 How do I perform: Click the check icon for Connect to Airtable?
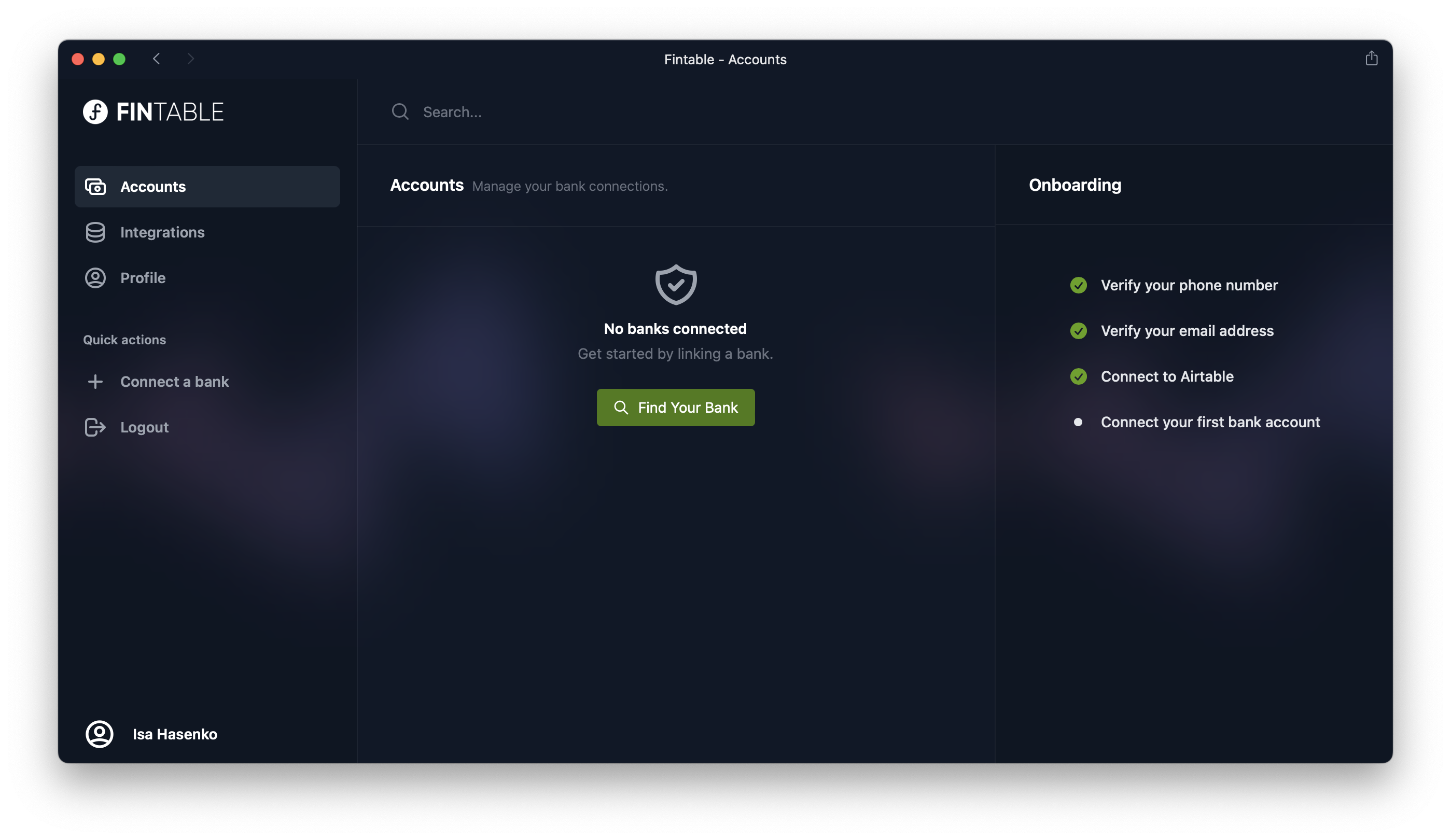(x=1079, y=376)
